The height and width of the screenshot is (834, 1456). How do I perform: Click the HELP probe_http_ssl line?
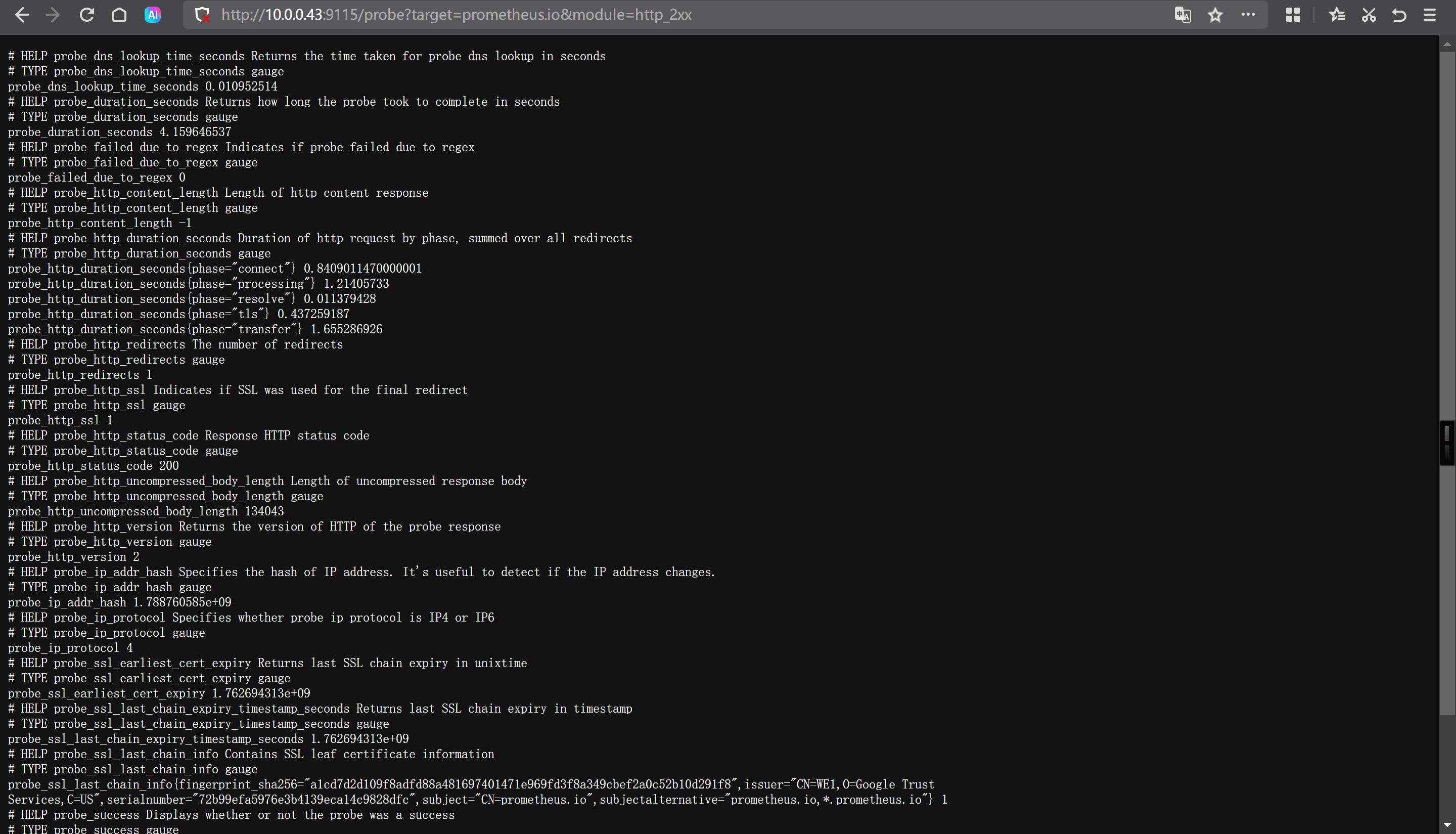[238, 390]
